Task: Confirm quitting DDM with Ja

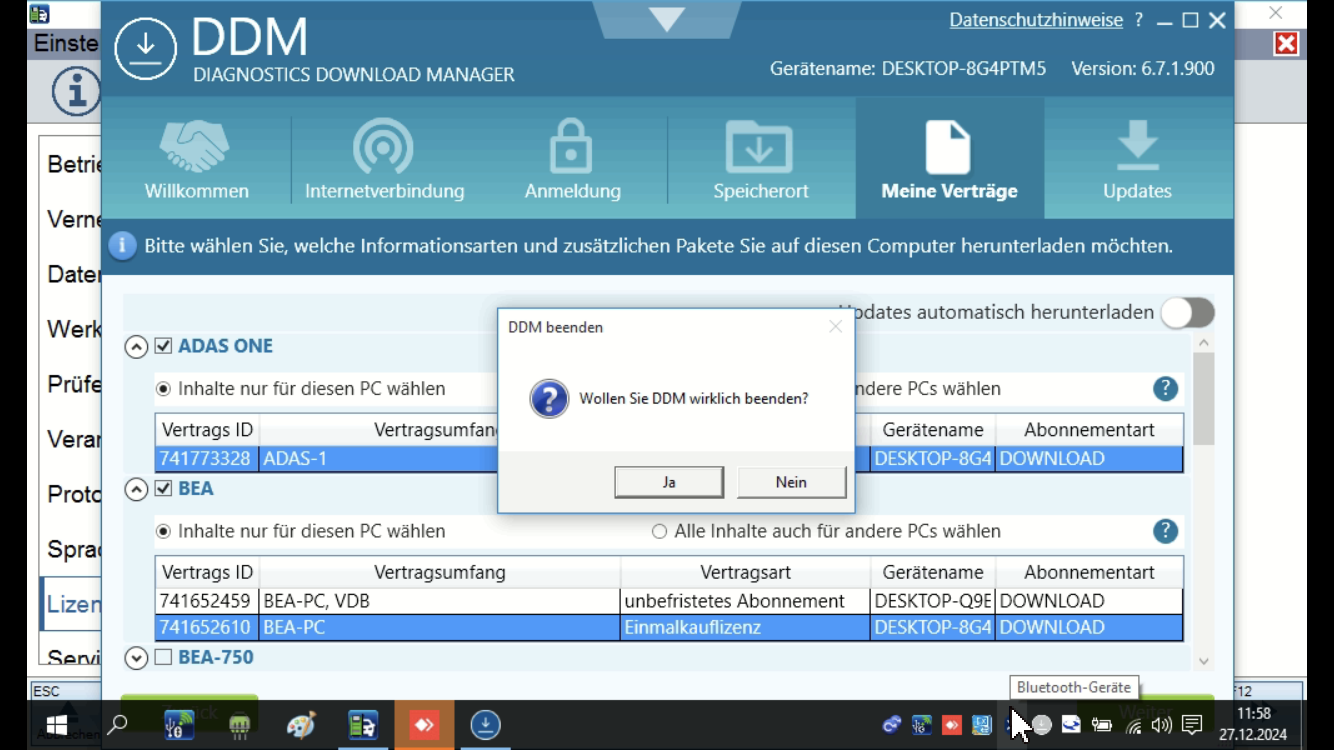Action: [x=669, y=482]
